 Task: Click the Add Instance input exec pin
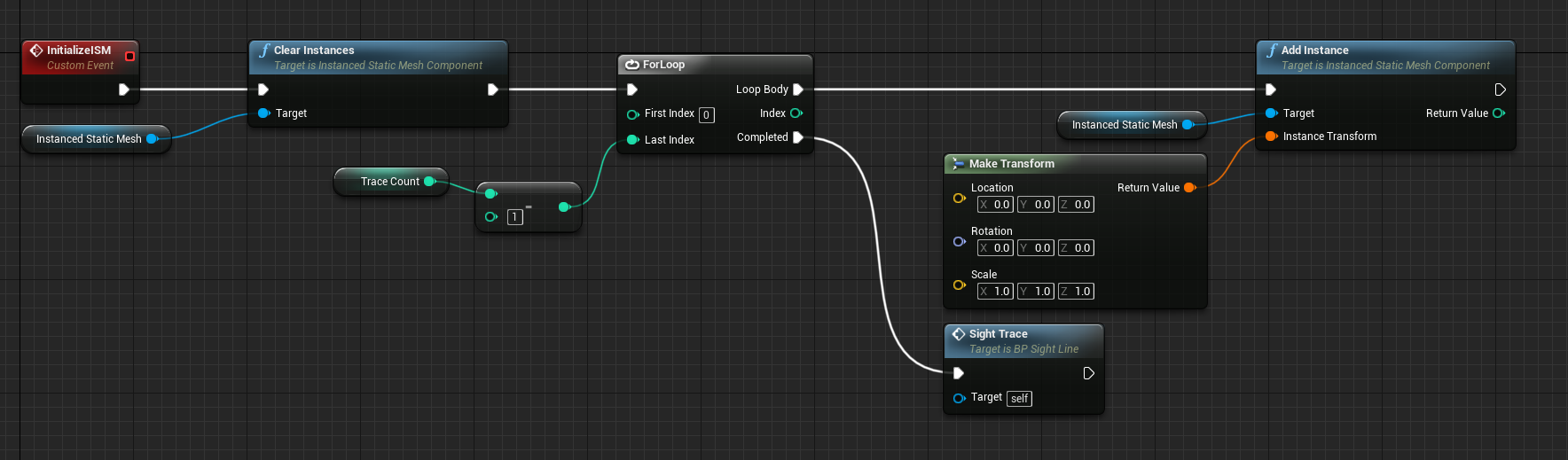1270,90
